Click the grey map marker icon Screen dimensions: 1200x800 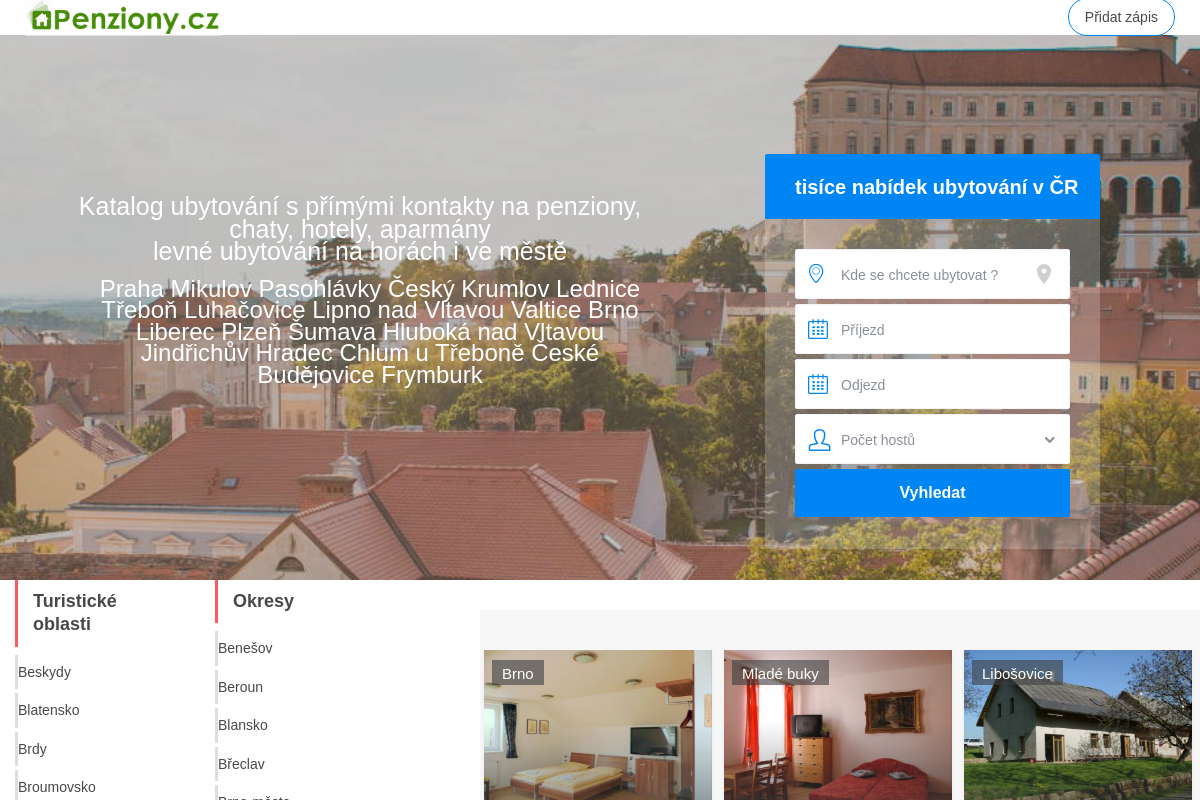tap(1044, 274)
